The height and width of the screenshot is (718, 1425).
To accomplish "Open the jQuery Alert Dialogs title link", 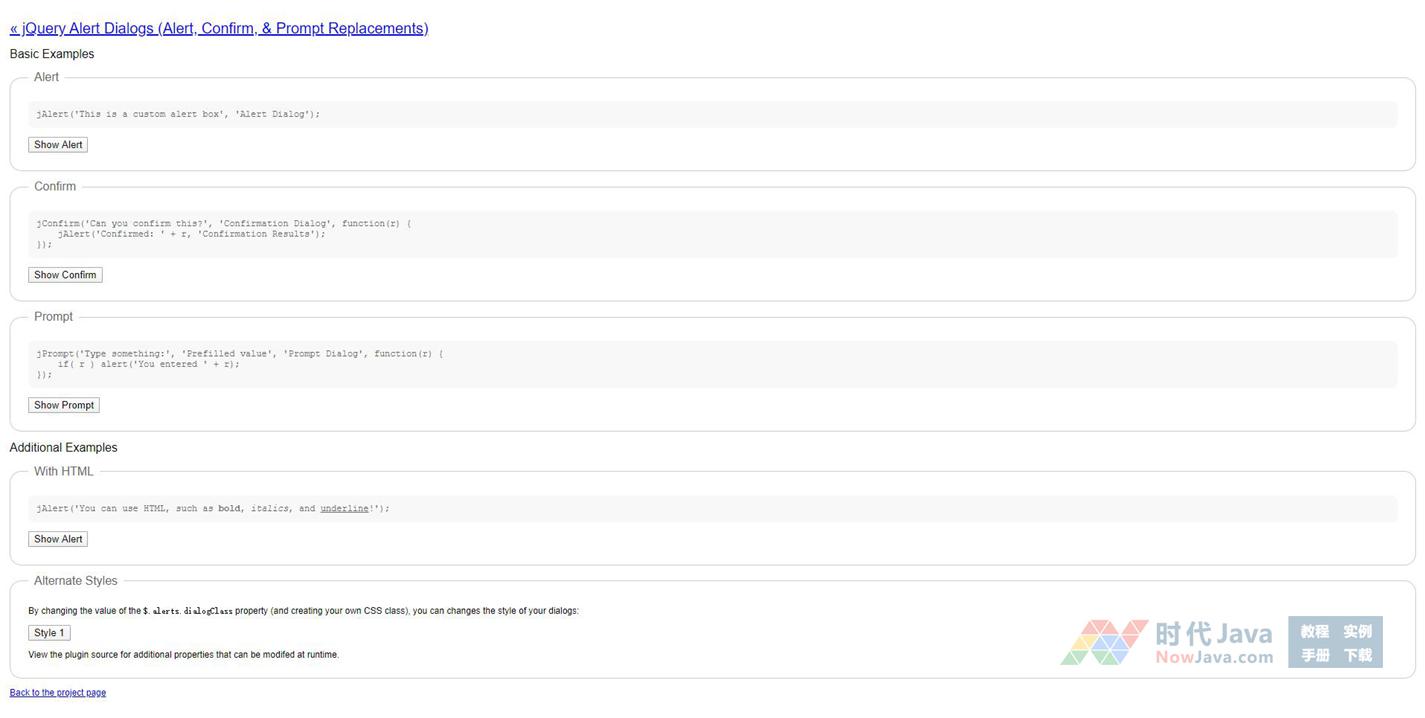I will point(219,28).
